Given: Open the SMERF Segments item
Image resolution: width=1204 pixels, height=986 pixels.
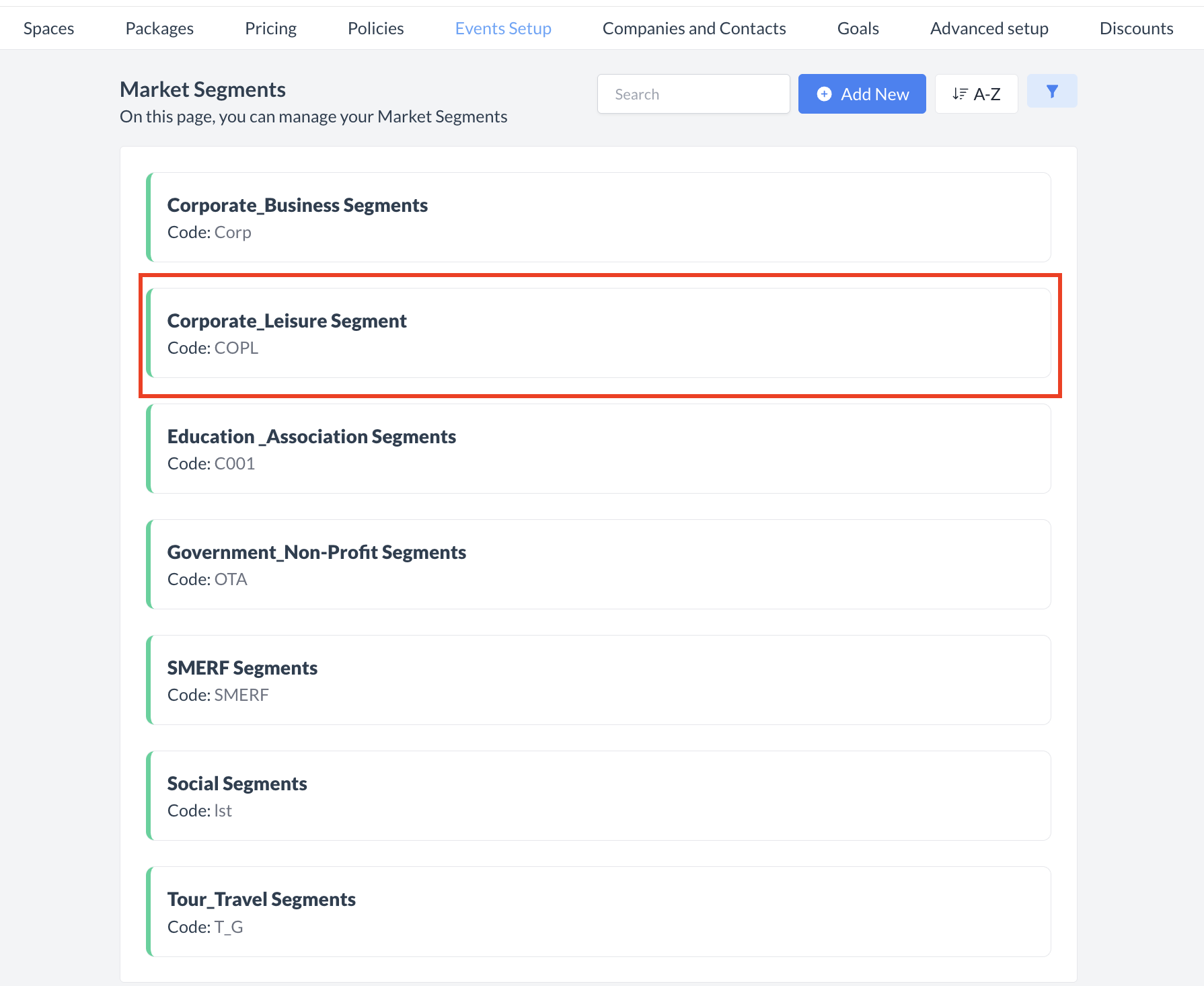Looking at the screenshot, I should 599,680.
